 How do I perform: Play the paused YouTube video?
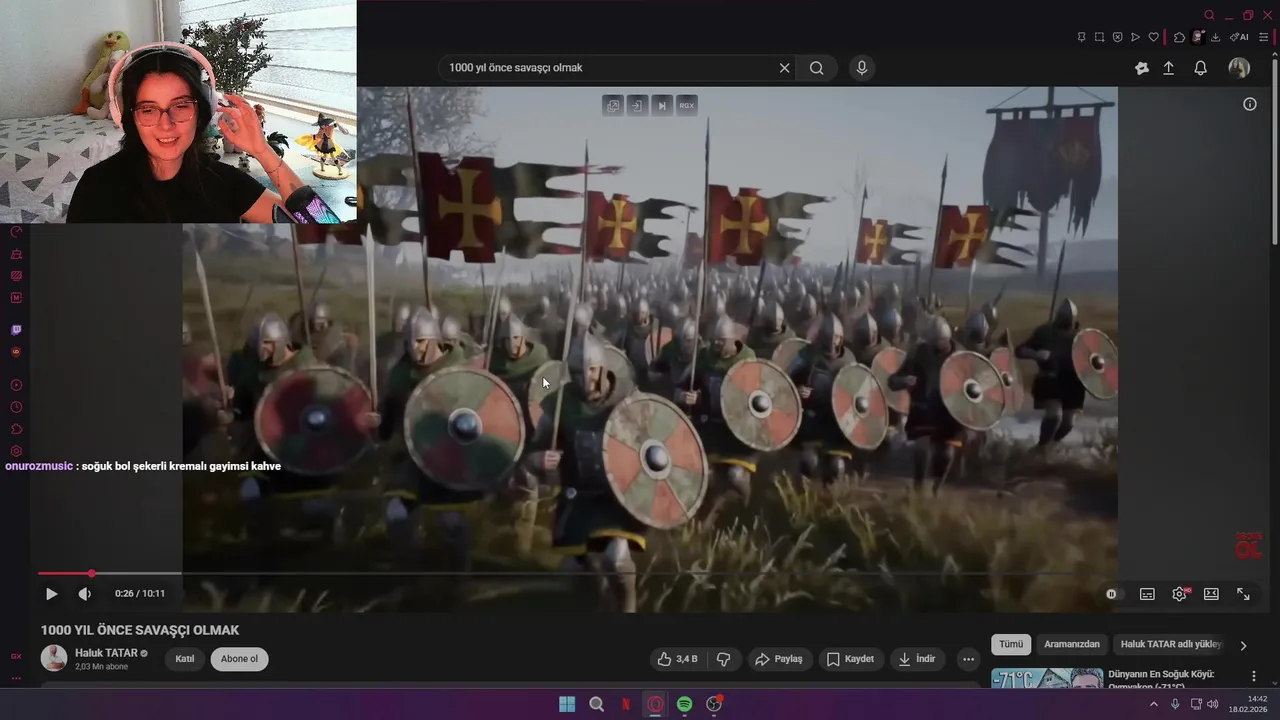coord(51,594)
